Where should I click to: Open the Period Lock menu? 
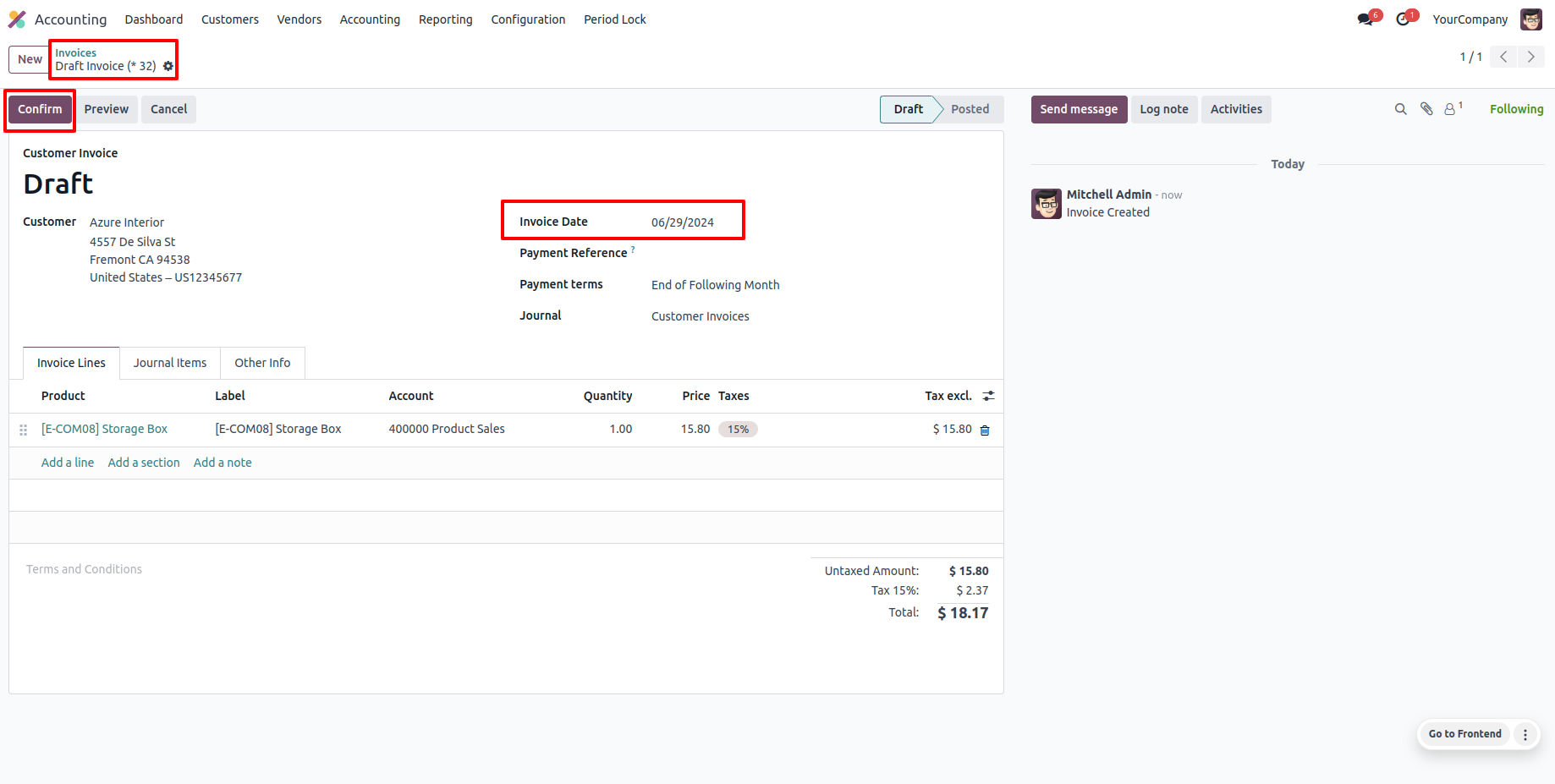coord(615,19)
